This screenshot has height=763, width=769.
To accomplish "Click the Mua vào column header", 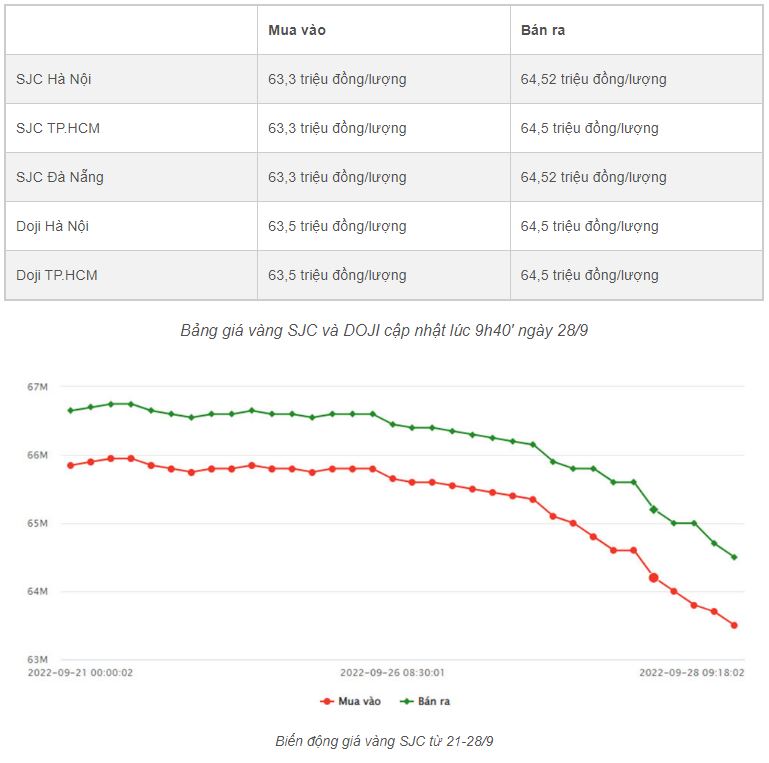I will point(297,30).
